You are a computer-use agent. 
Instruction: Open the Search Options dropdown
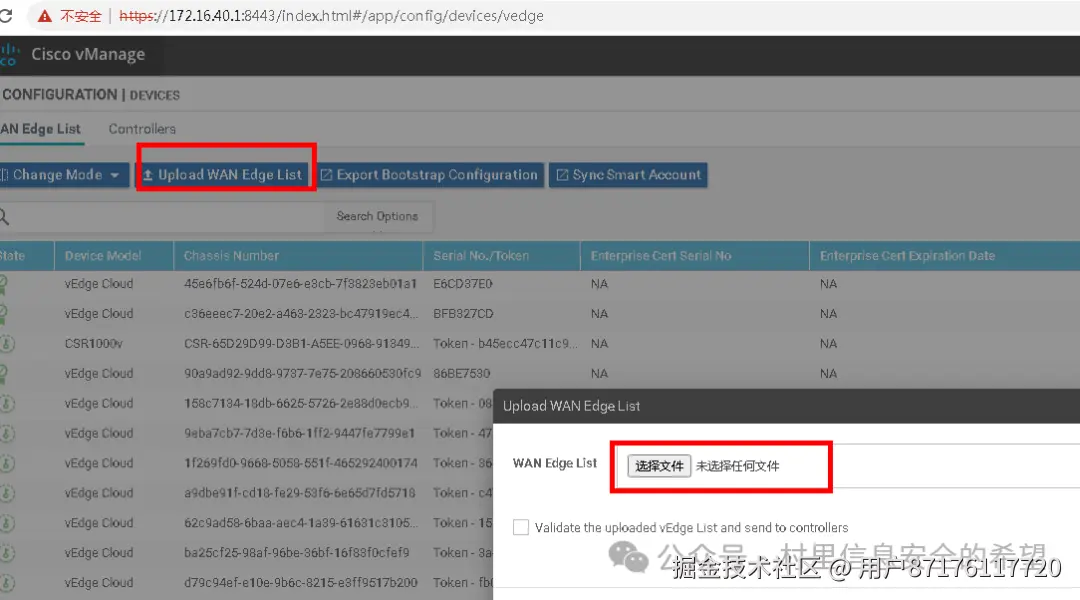pos(377,216)
